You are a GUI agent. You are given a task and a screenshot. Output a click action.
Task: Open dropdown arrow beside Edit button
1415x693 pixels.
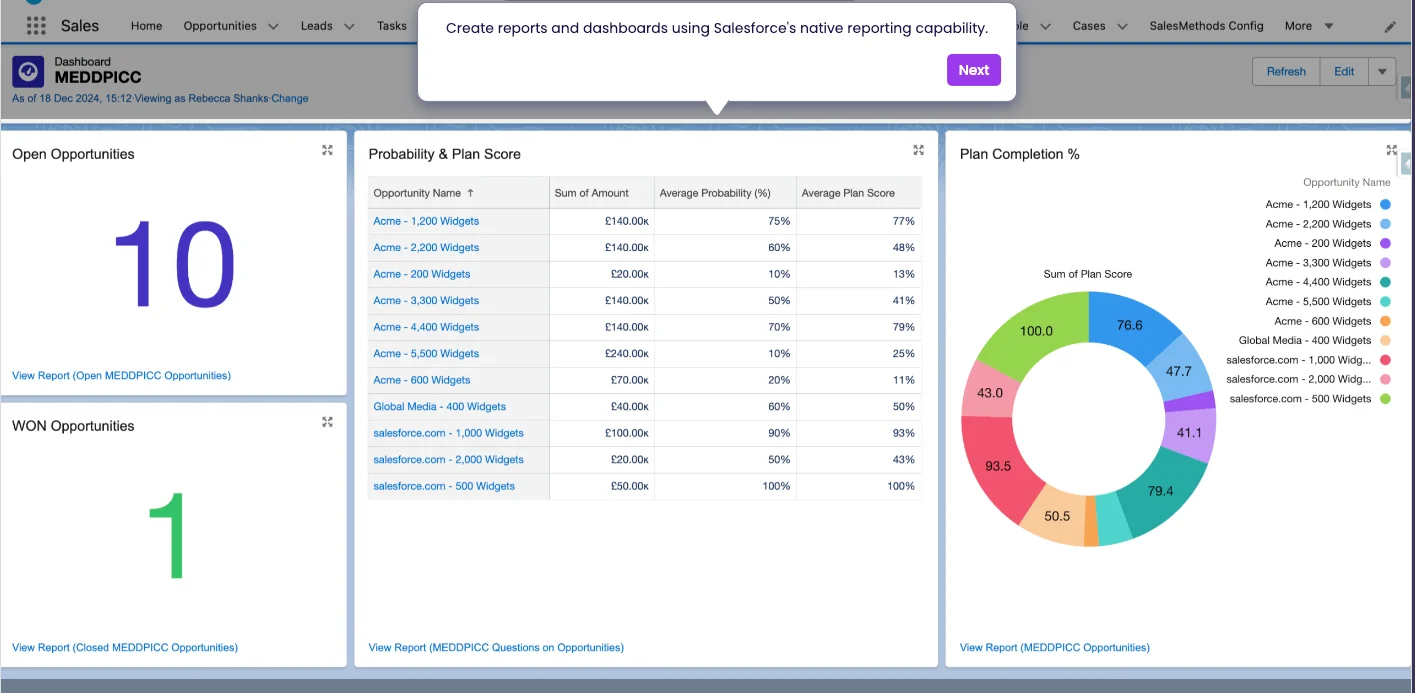tap(1382, 71)
